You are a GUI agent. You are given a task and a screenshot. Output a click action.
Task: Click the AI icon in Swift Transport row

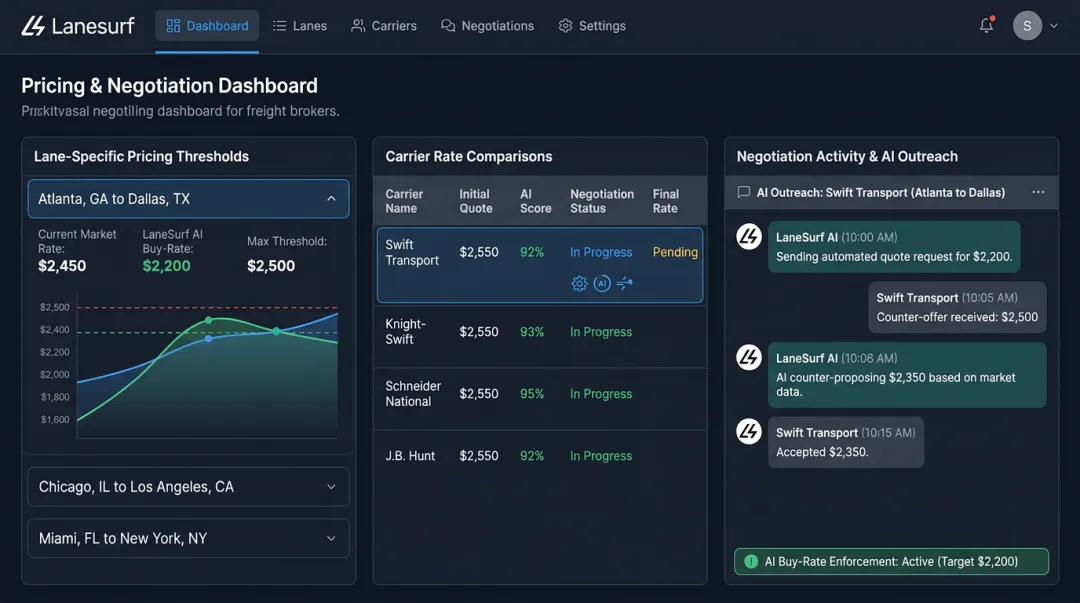coord(602,283)
